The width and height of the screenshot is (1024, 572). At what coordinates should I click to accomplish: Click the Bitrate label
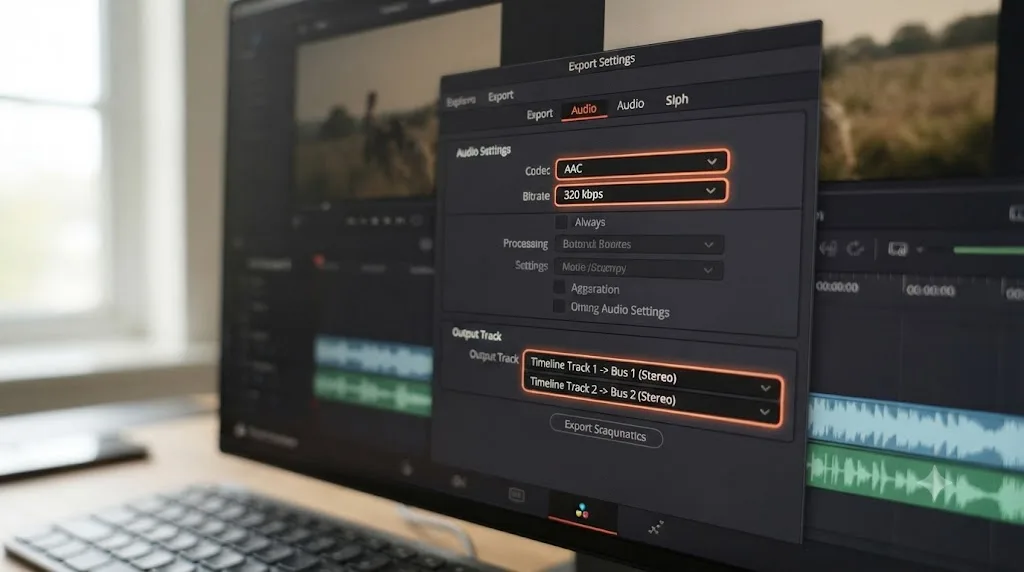(x=536, y=196)
